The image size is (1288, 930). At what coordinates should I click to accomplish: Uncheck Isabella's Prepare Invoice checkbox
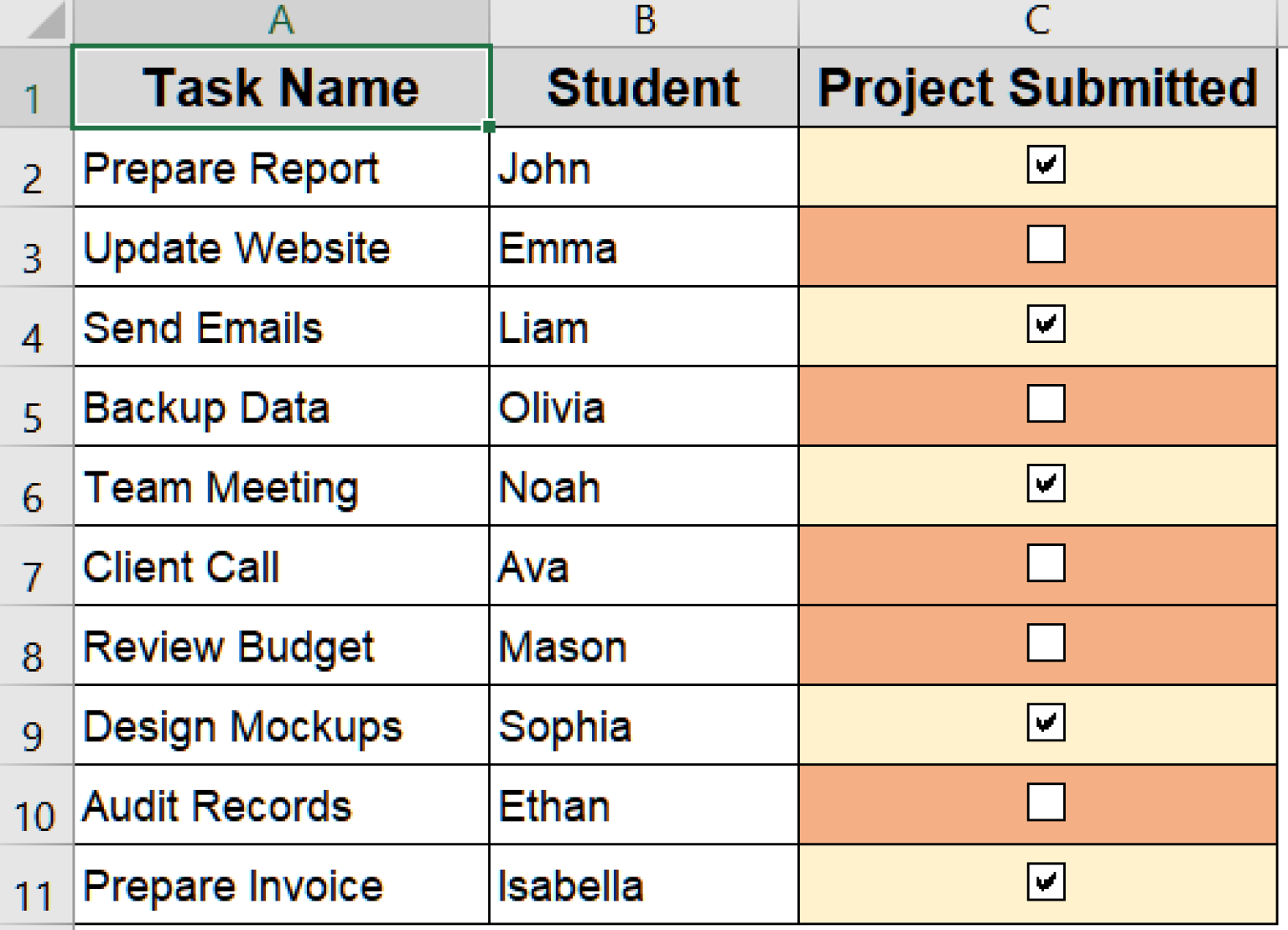point(1046,882)
